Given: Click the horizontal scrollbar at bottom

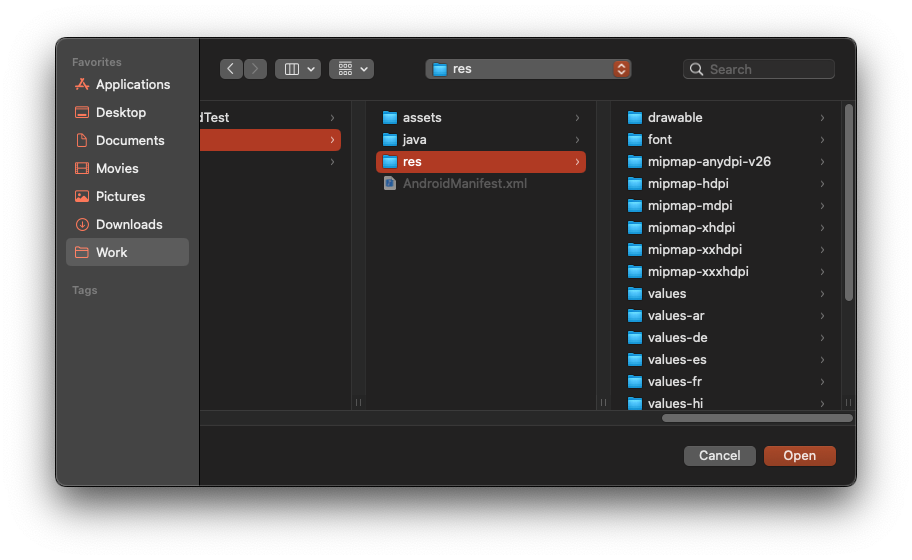Looking at the screenshot, I should pos(757,418).
